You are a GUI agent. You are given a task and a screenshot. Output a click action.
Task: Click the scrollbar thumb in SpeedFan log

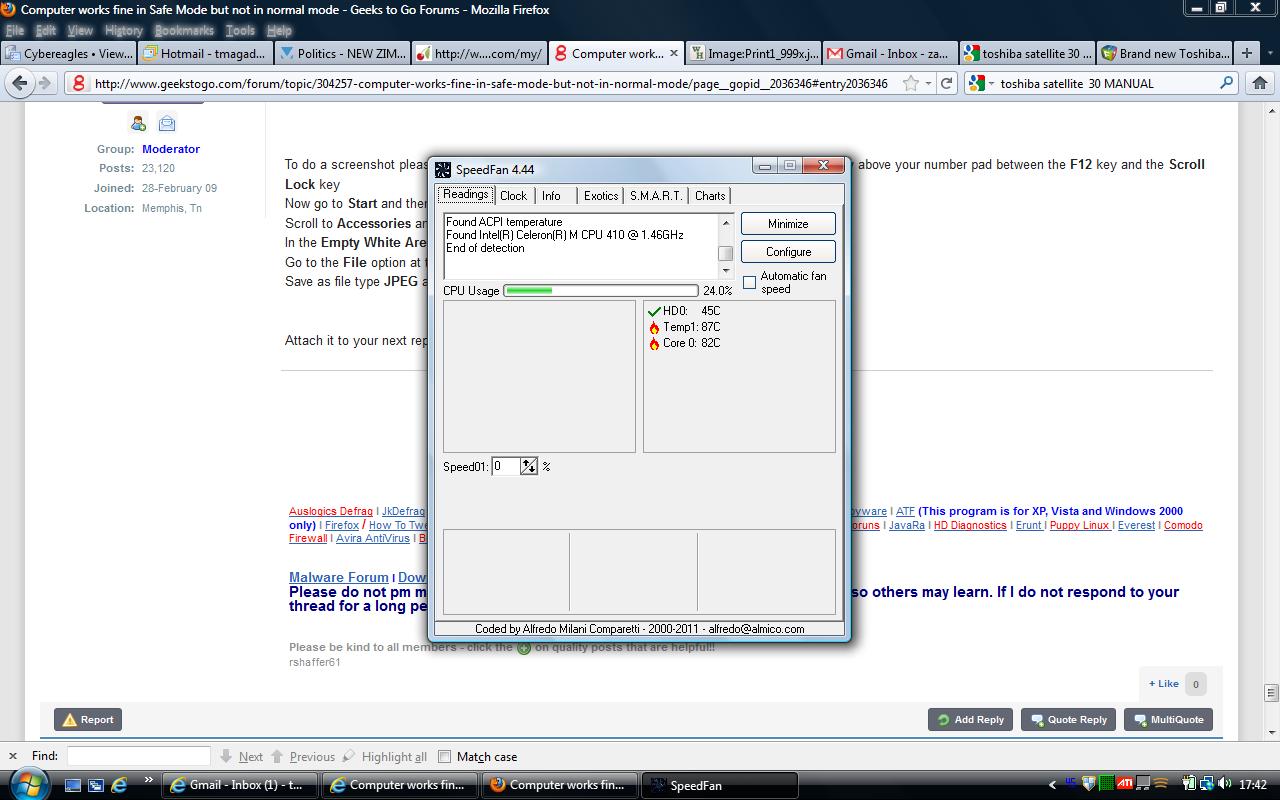tap(726, 253)
